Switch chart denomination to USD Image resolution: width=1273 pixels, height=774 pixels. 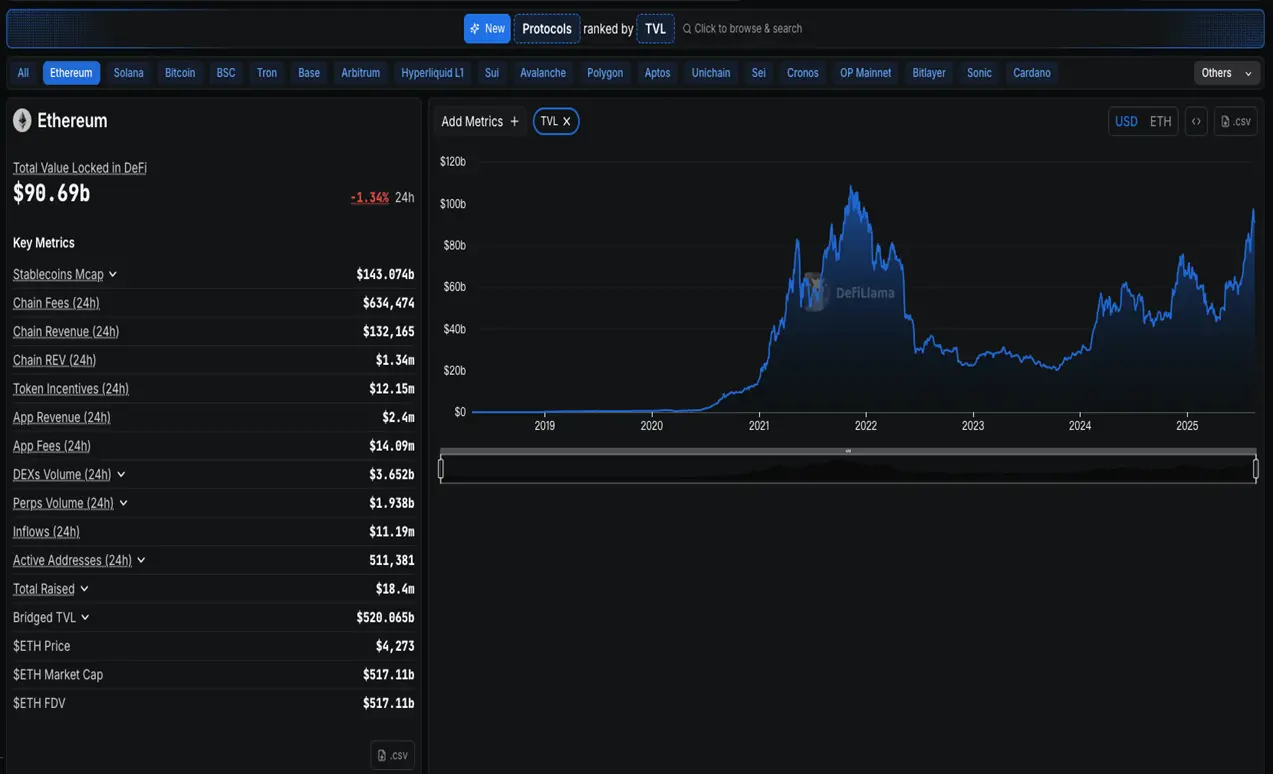[x=1126, y=121]
